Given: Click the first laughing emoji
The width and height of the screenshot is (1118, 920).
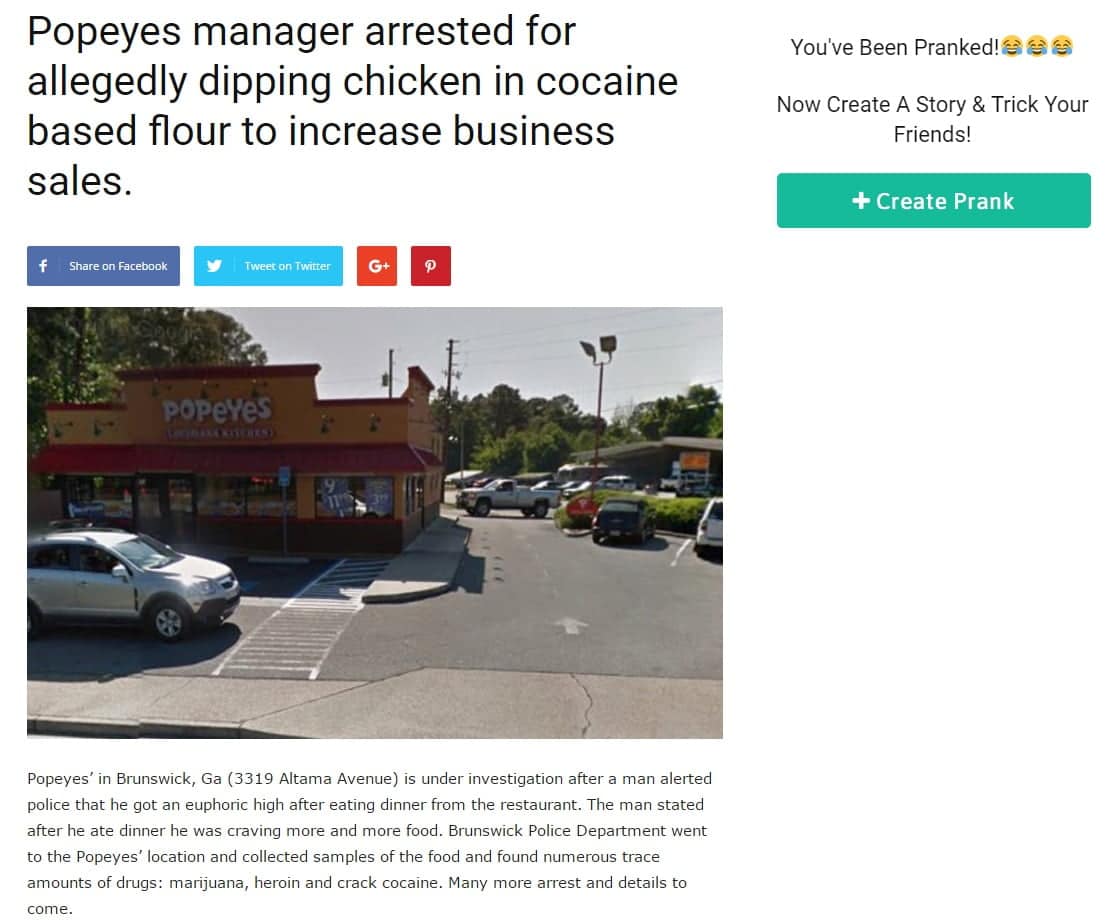Looking at the screenshot, I should [x=1011, y=46].
